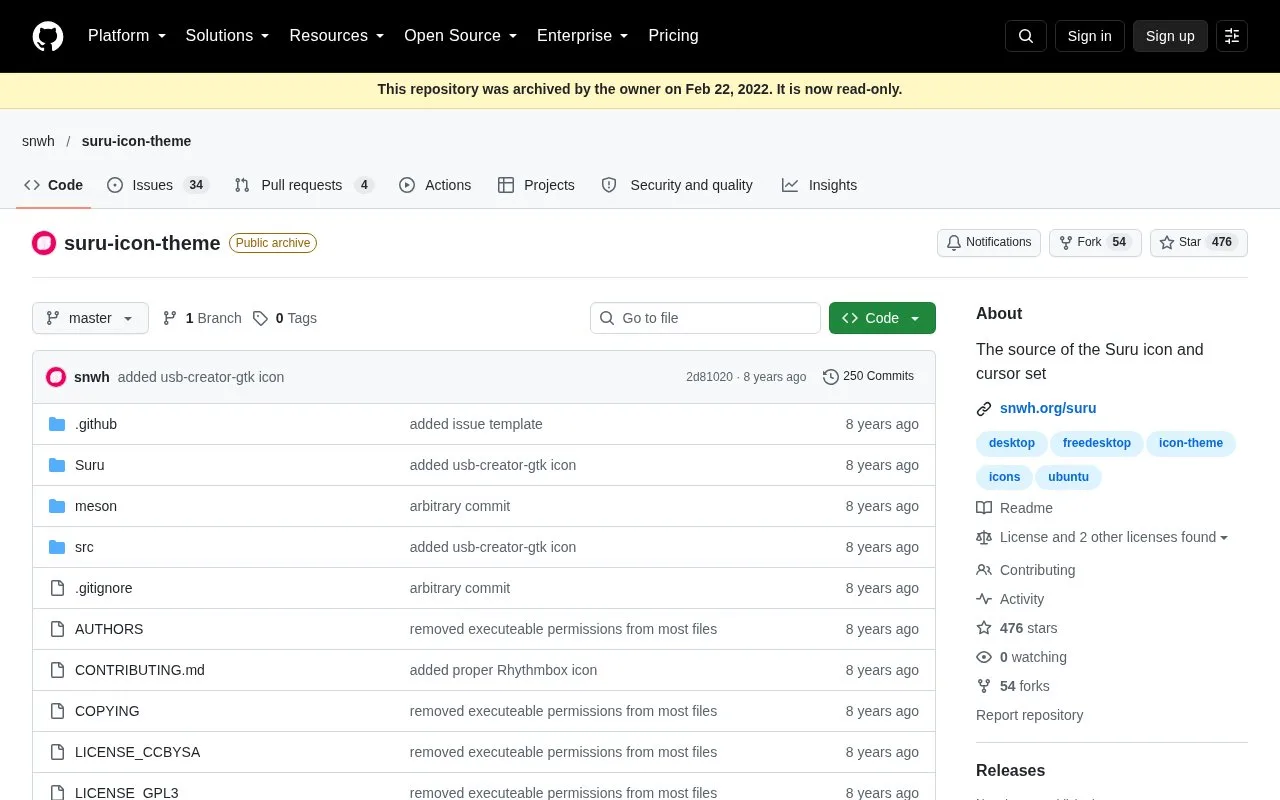The height and width of the screenshot is (800, 1280).
Task: Open the Pricing page link
Action: point(673,36)
